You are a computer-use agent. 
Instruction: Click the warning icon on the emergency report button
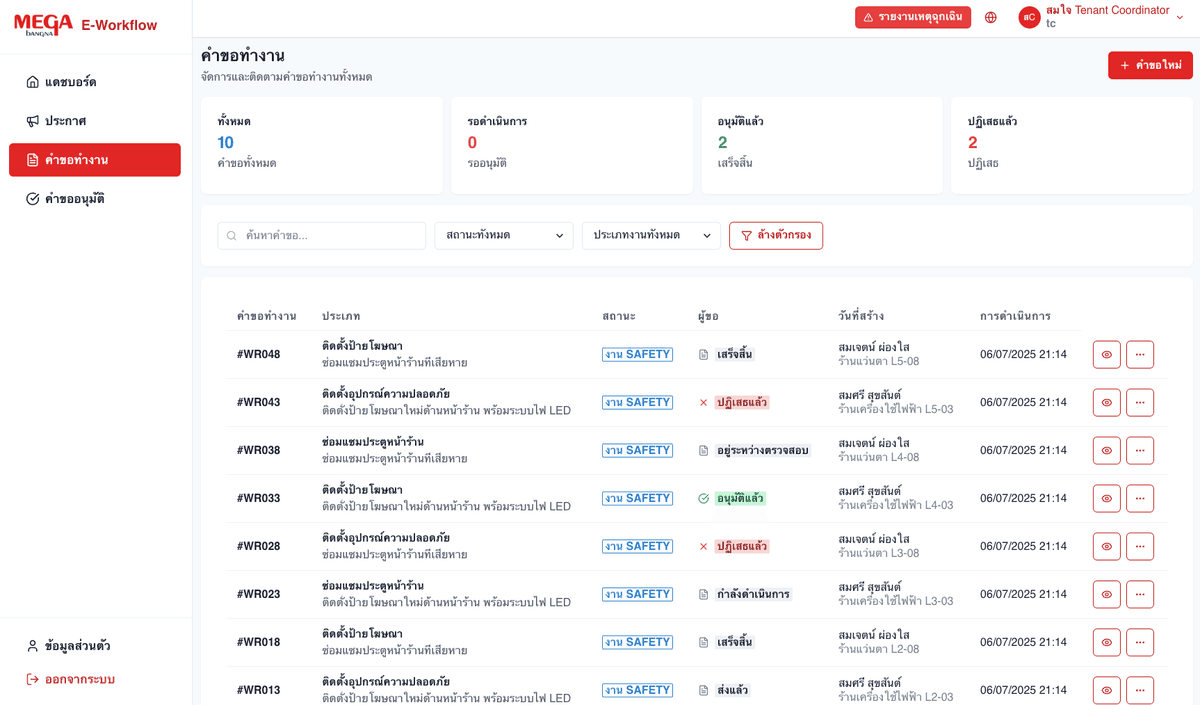[x=866, y=17]
